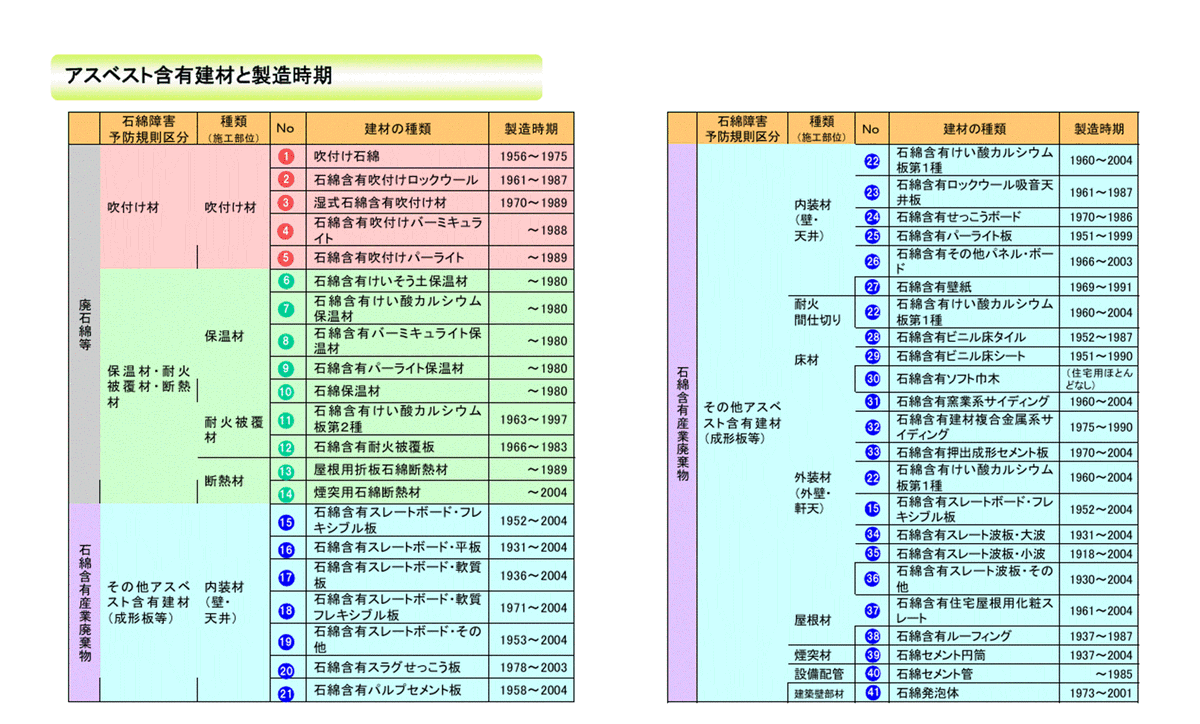Click the blue circle numbered 18
Screen dimensions: 1200x724
[285, 609]
